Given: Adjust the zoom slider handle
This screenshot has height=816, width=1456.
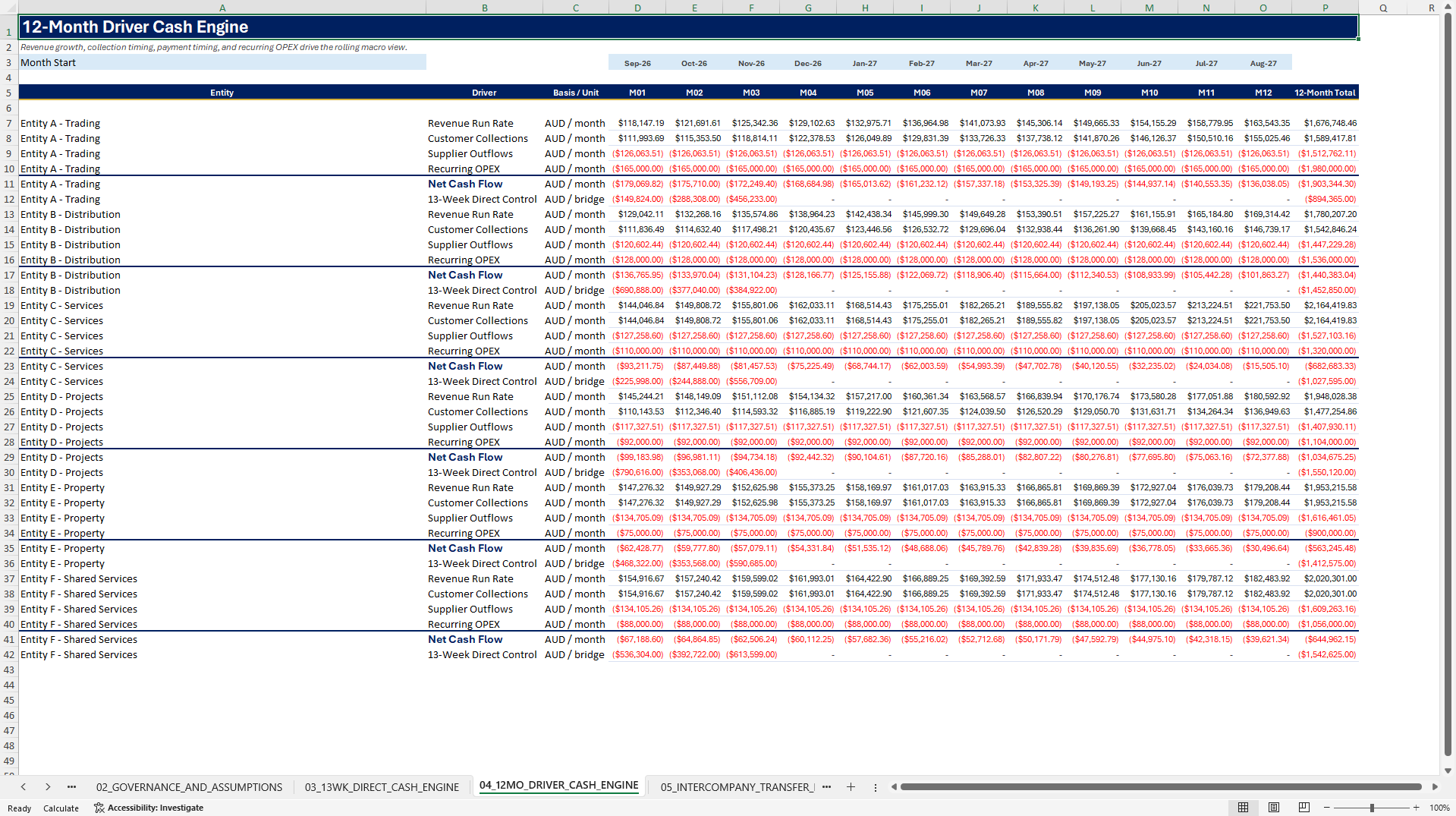Looking at the screenshot, I should coord(1372,808).
